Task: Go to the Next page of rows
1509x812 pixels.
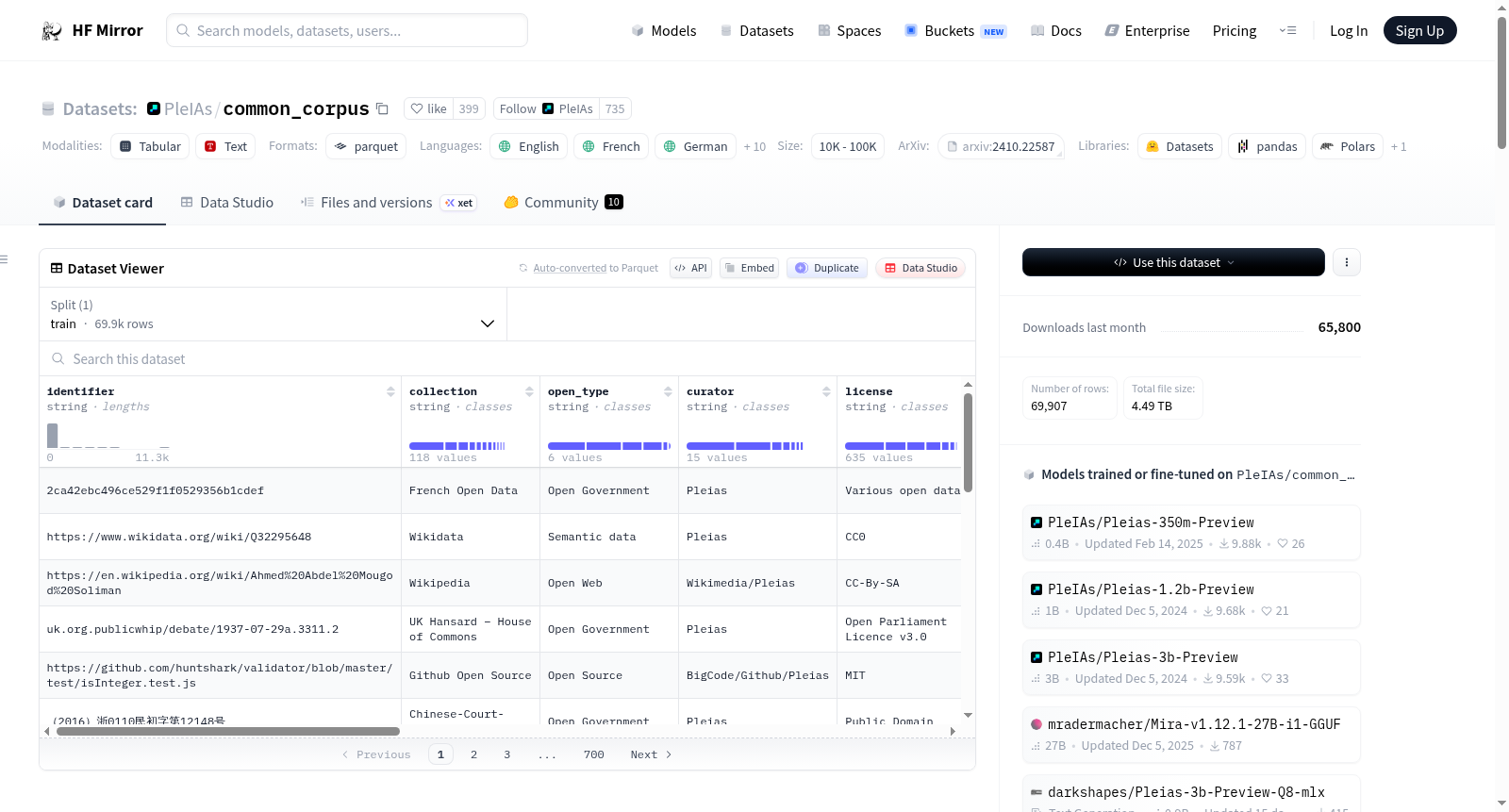Action: (651, 754)
